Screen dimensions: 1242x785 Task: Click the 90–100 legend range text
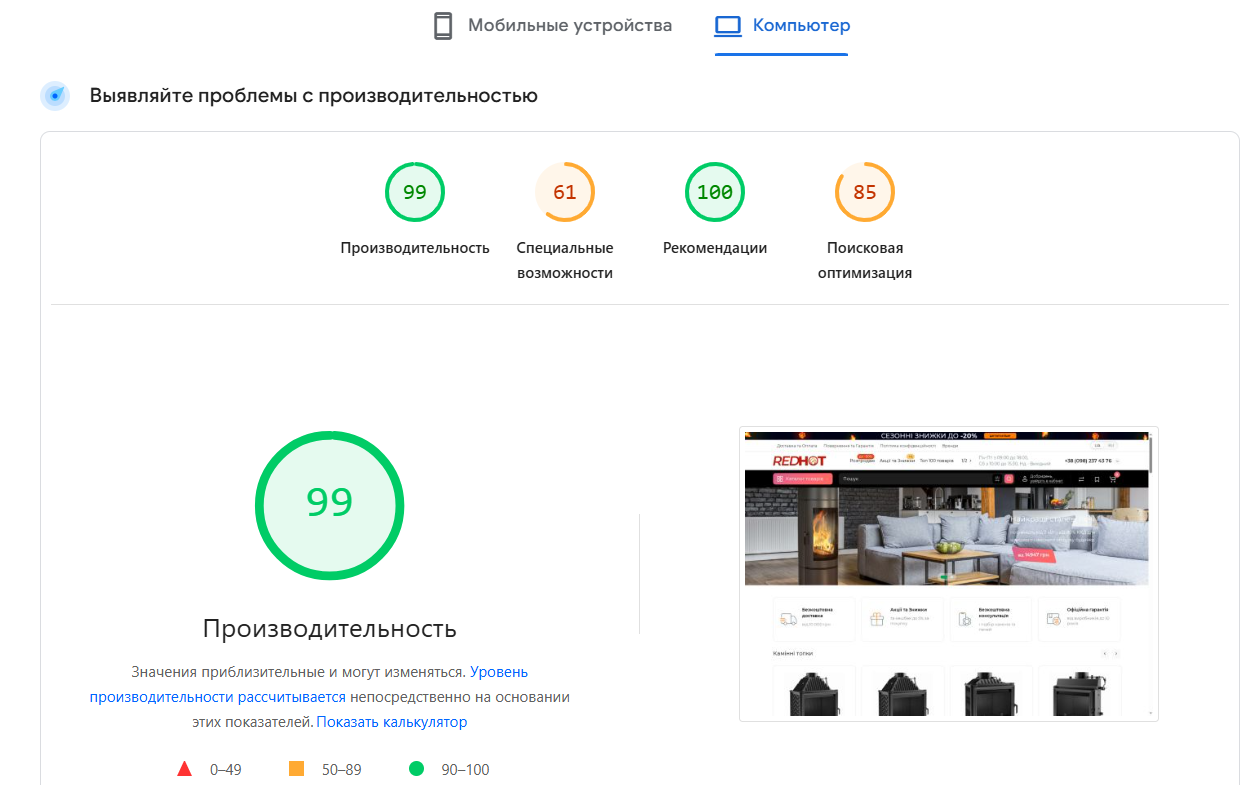point(466,770)
